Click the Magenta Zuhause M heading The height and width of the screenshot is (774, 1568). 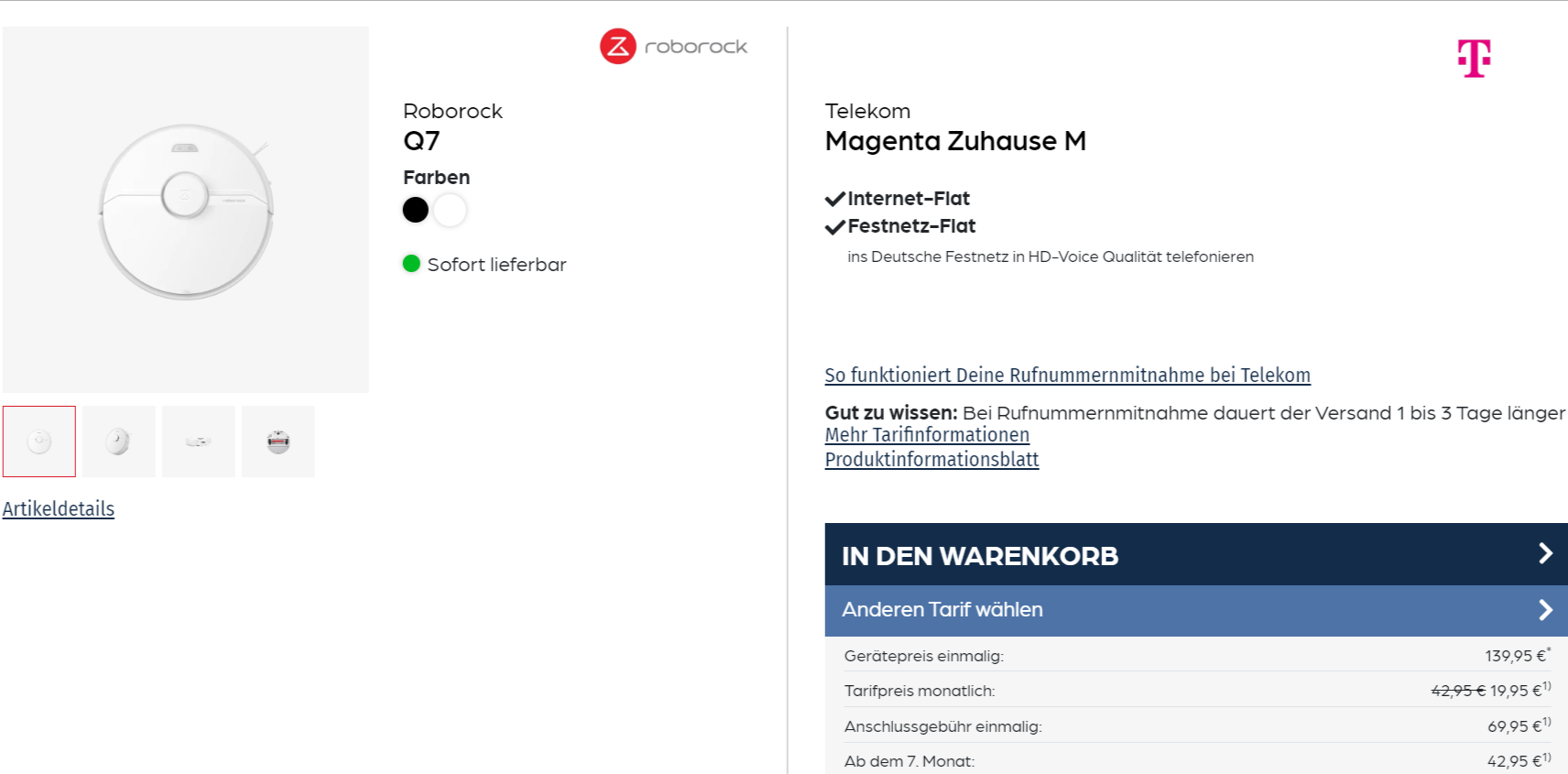pos(955,141)
